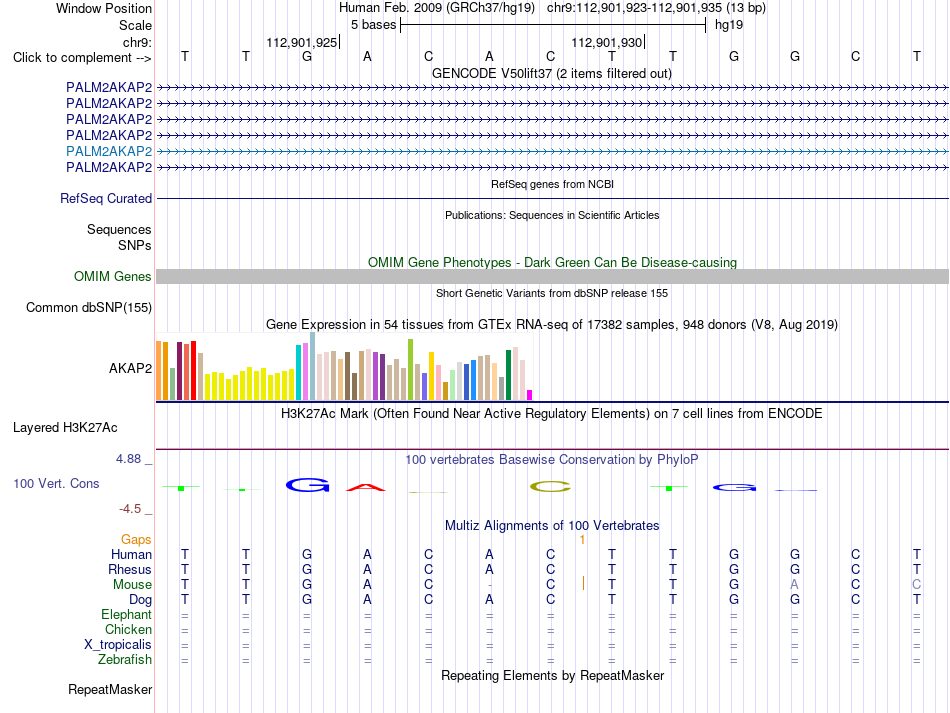The image size is (950, 713).
Task: Click the Common dbSNP(155) track label
Action: (89, 307)
